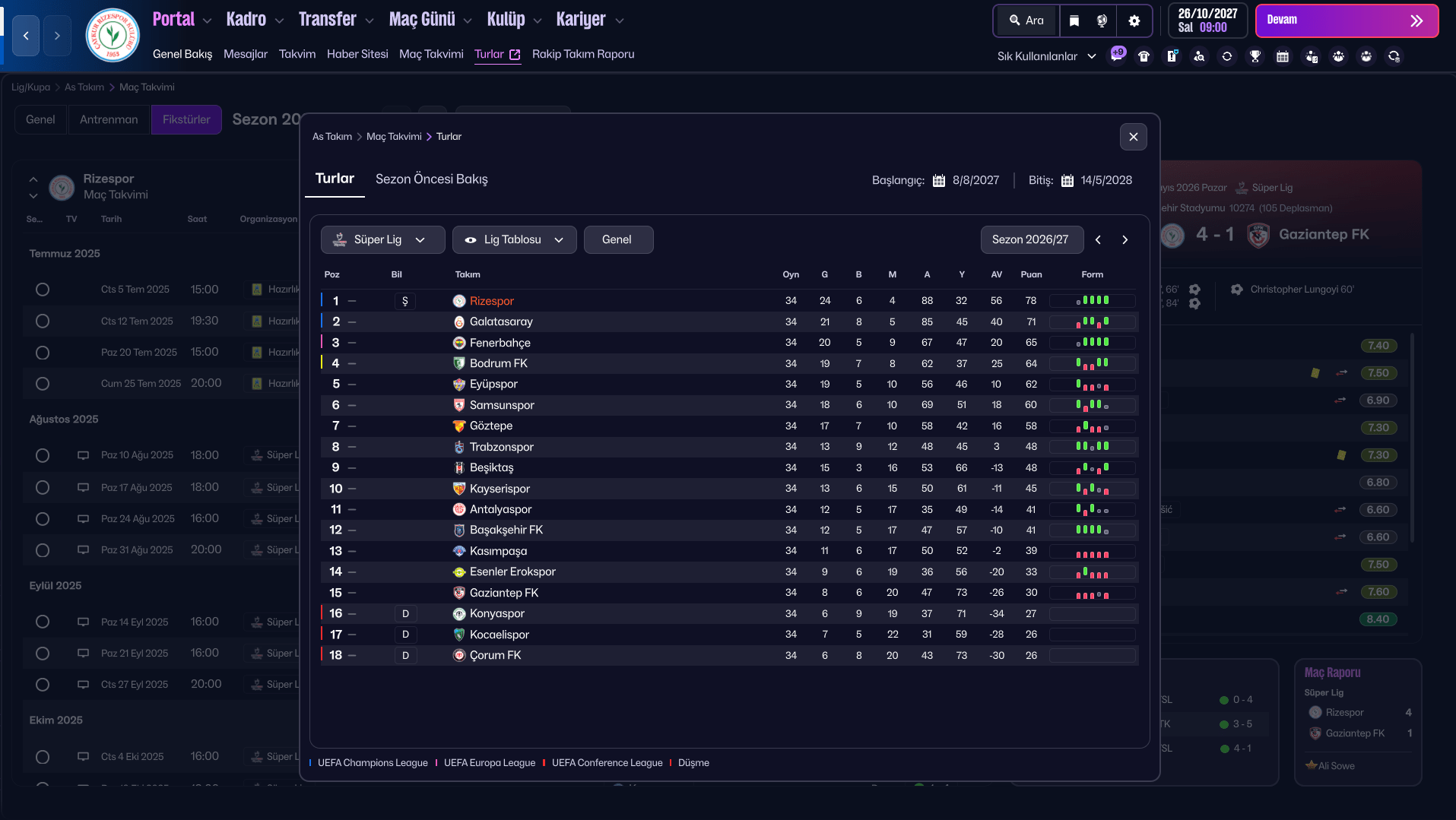Switch to Sezon Öncesi Bakış tab

pos(431,179)
